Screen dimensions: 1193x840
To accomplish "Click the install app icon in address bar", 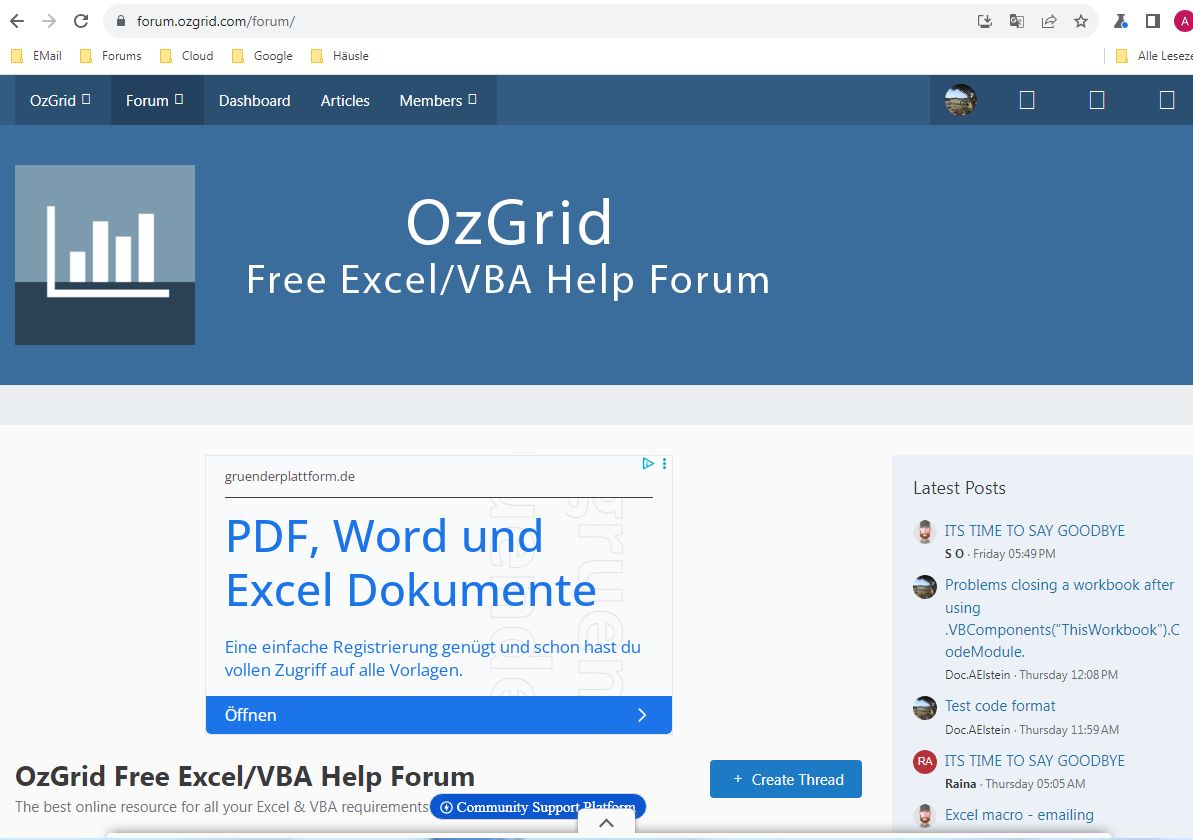I will point(985,21).
